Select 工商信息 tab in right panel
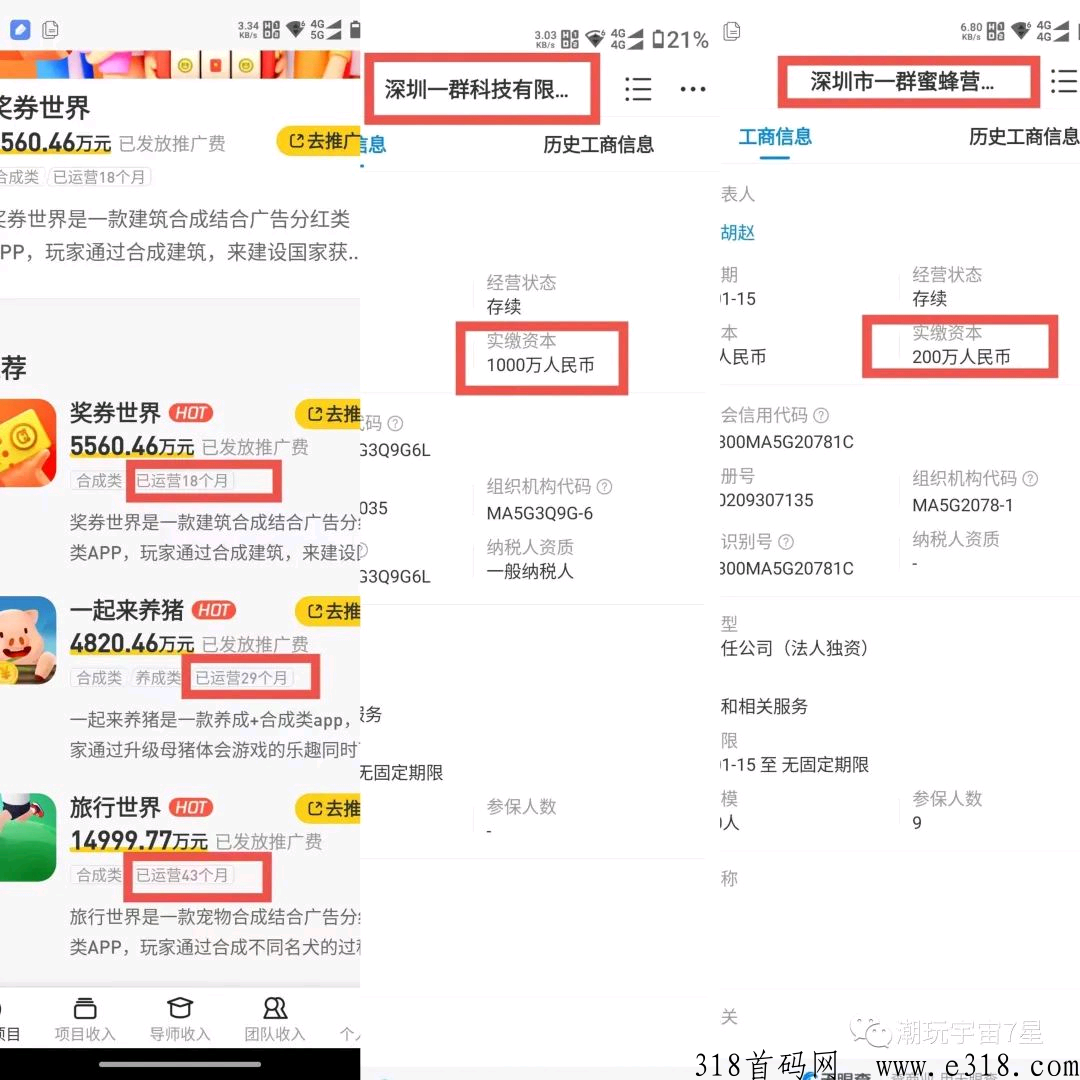 [x=774, y=136]
